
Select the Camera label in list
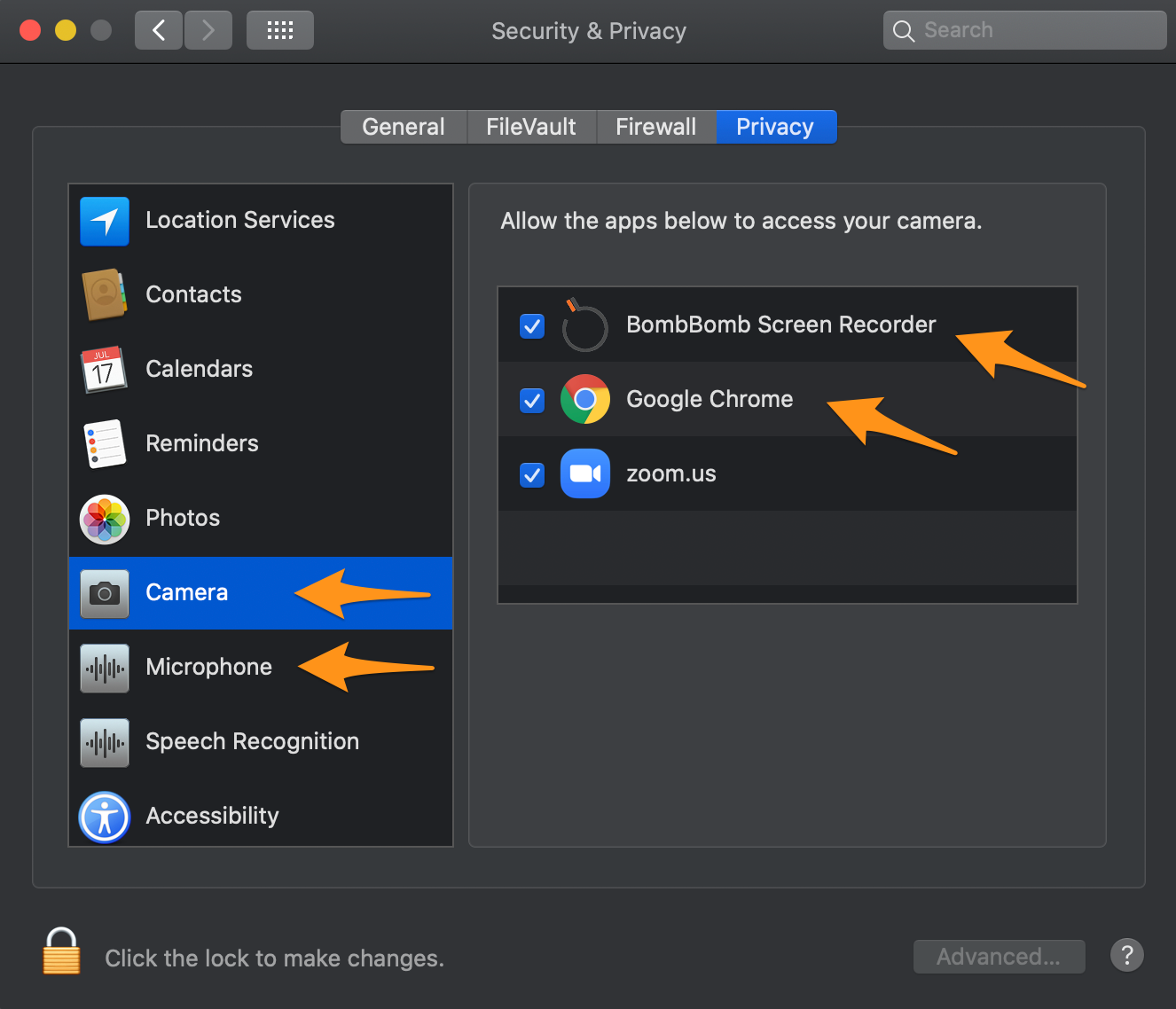(187, 592)
